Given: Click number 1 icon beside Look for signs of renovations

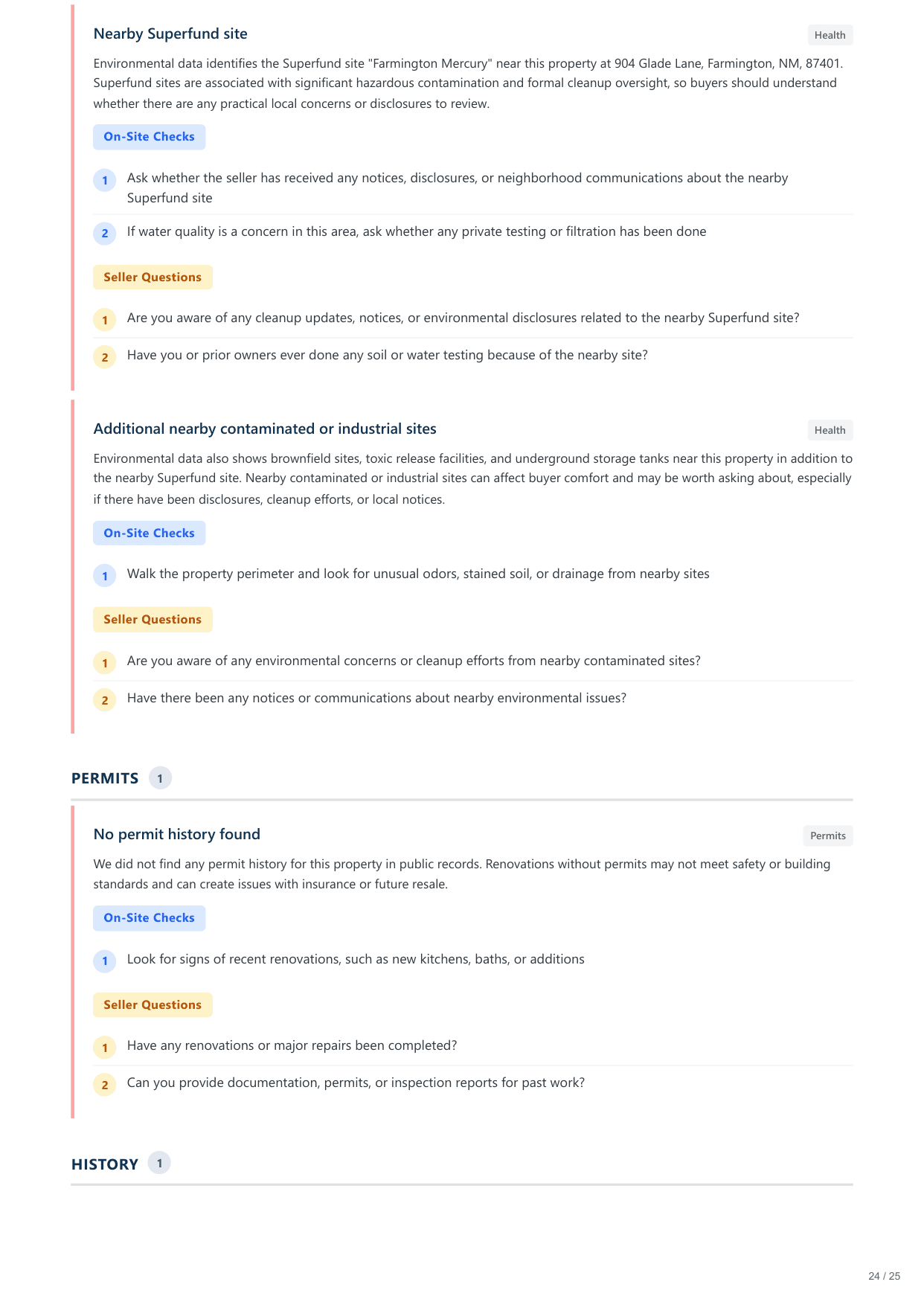Looking at the screenshot, I should (x=105, y=961).
